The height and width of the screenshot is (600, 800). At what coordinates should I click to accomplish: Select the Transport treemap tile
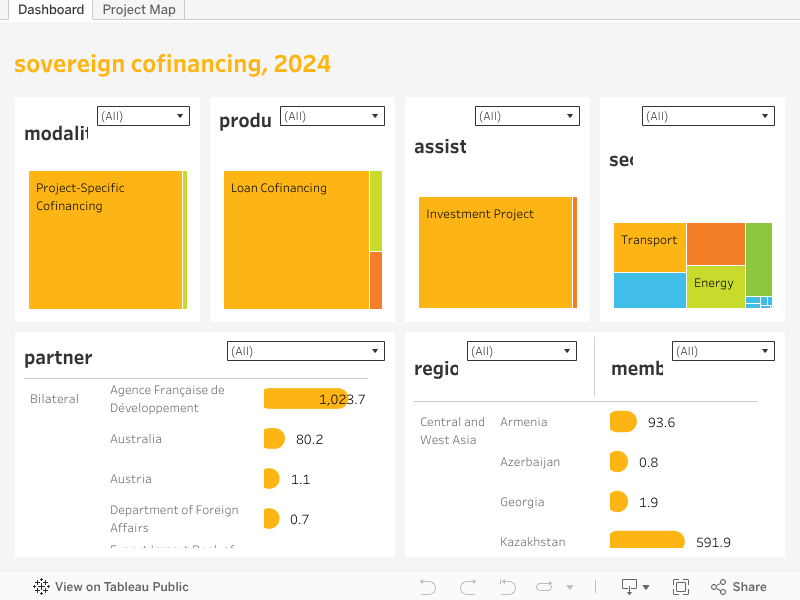coord(649,246)
